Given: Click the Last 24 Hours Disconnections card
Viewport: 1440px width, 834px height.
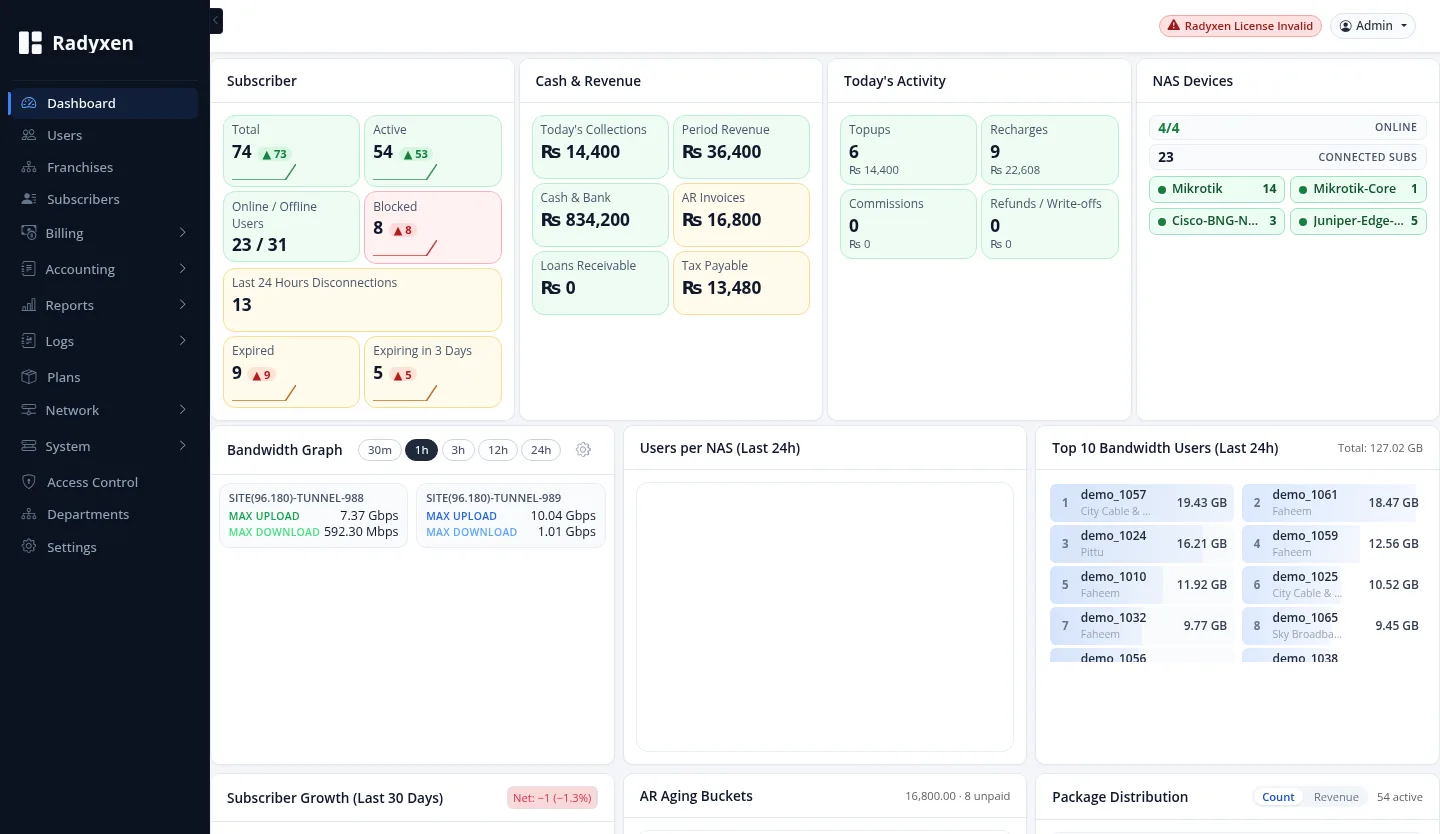Looking at the screenshot, I should 362,300.
